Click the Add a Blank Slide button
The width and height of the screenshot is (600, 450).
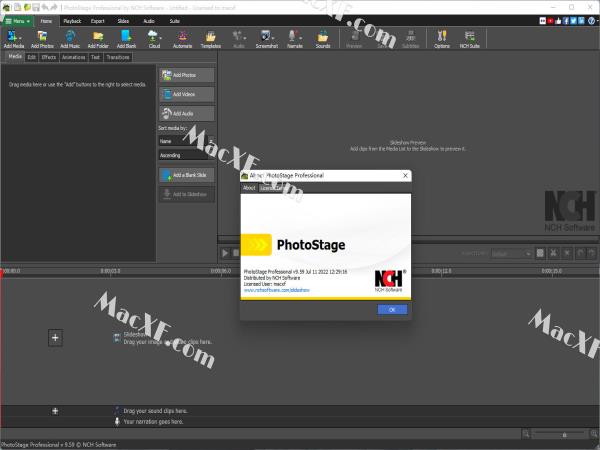(187, 175)
